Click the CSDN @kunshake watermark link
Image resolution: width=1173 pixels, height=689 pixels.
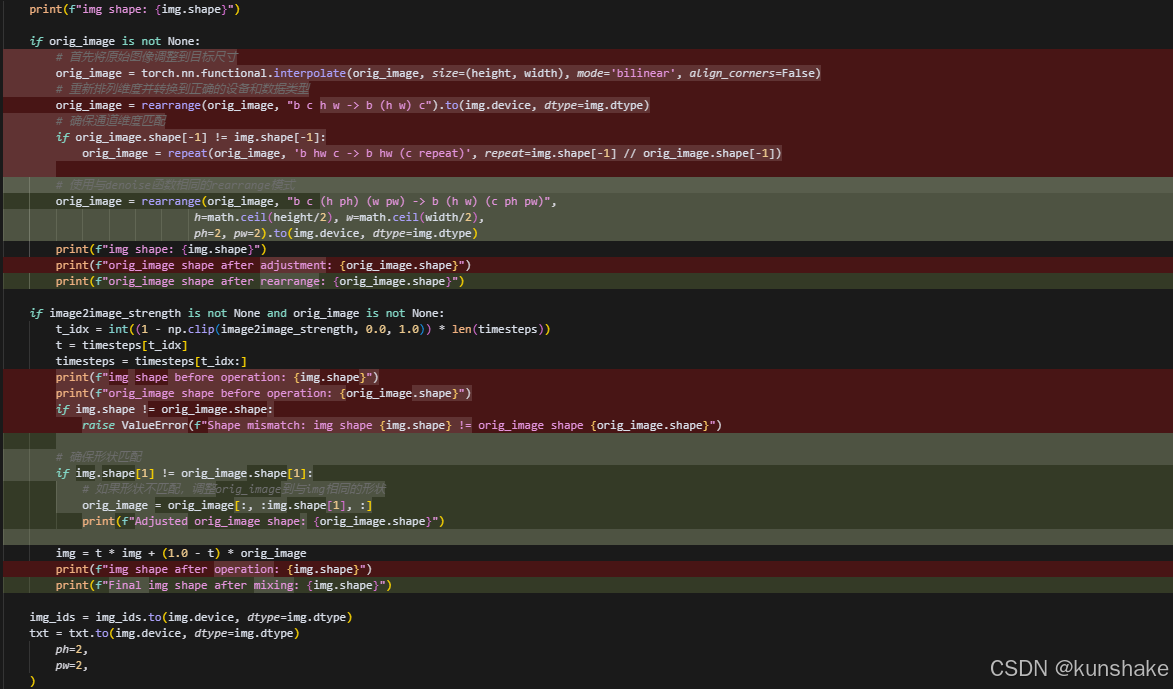coord(1078,668)
